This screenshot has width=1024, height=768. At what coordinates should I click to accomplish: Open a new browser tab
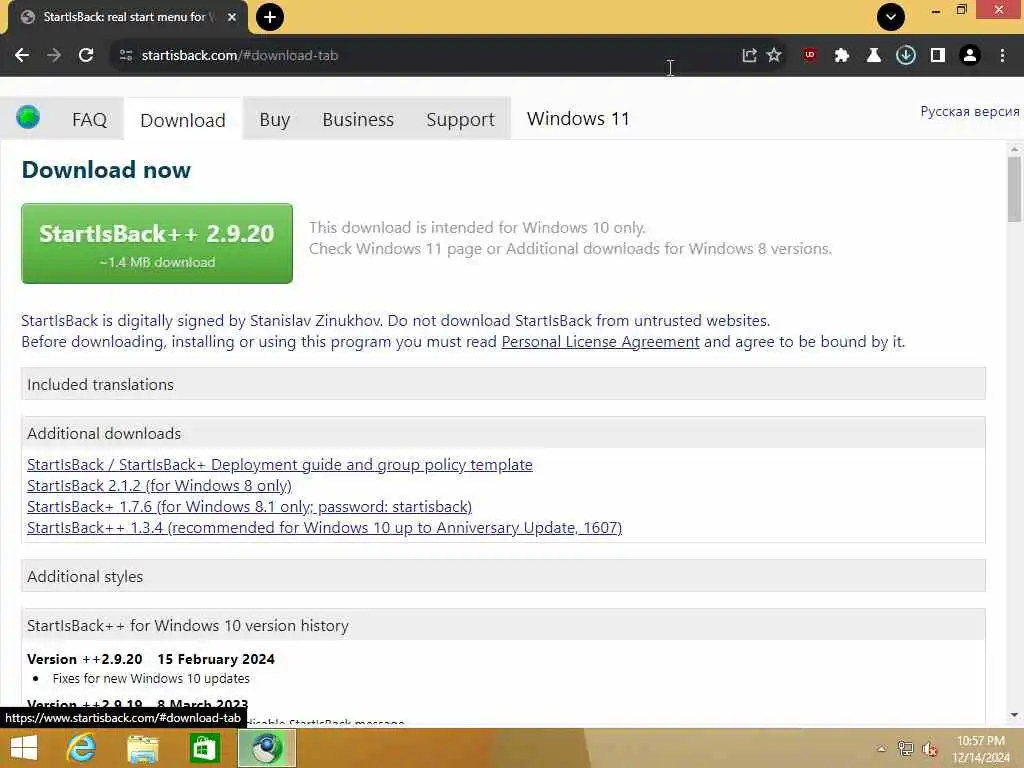click(270, 17)
